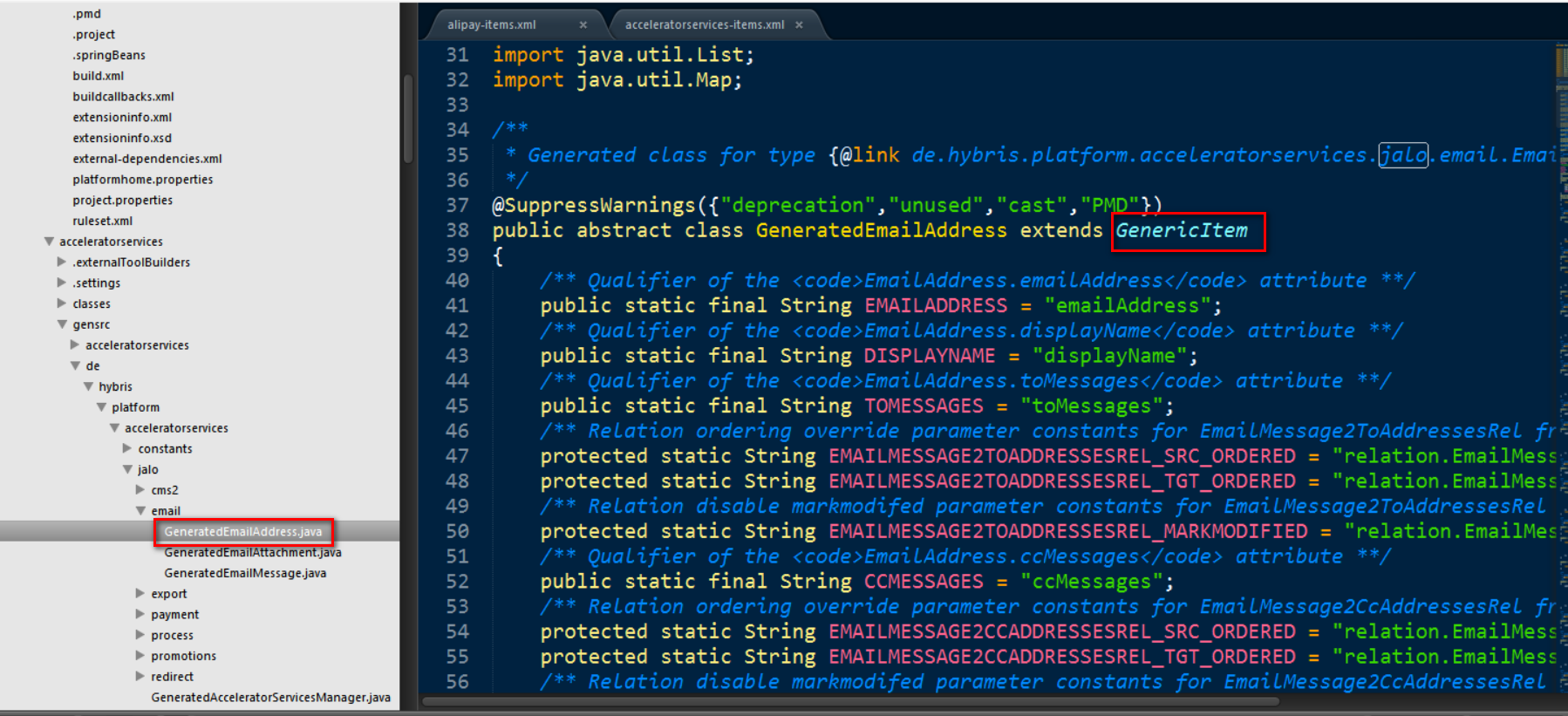Click import java.util.Map on line 32
Viewport: 1568px width, 716px height.
(617, 80)
